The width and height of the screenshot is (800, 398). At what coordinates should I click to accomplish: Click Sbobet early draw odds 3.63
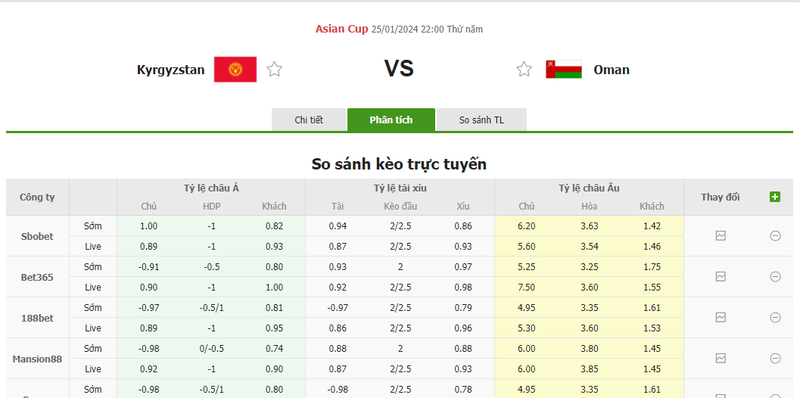click(x=589, y=226)
